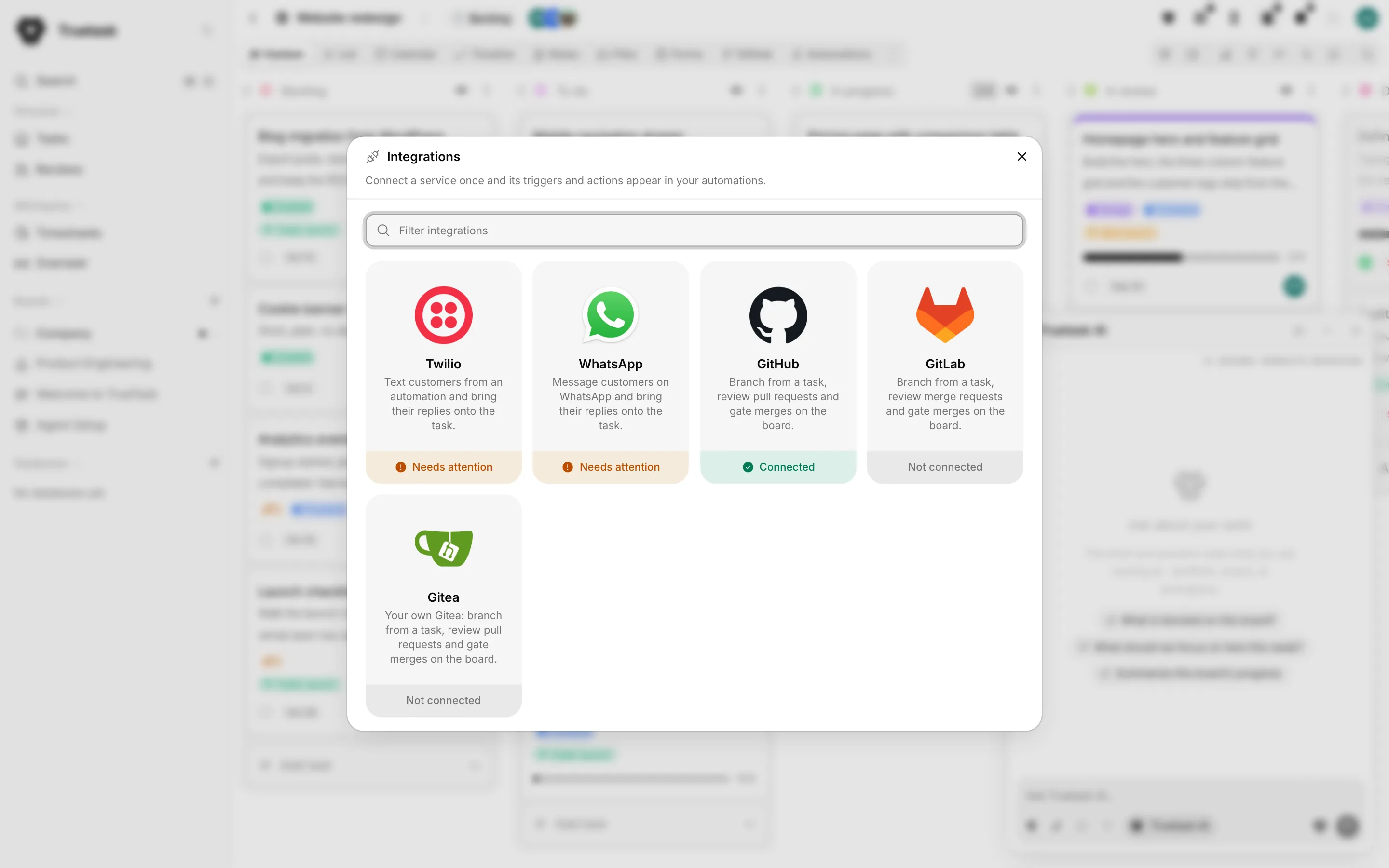1389x868 pixels.
Task: Click the "Text customers from an automation" description
Action: tap(443, 404)
